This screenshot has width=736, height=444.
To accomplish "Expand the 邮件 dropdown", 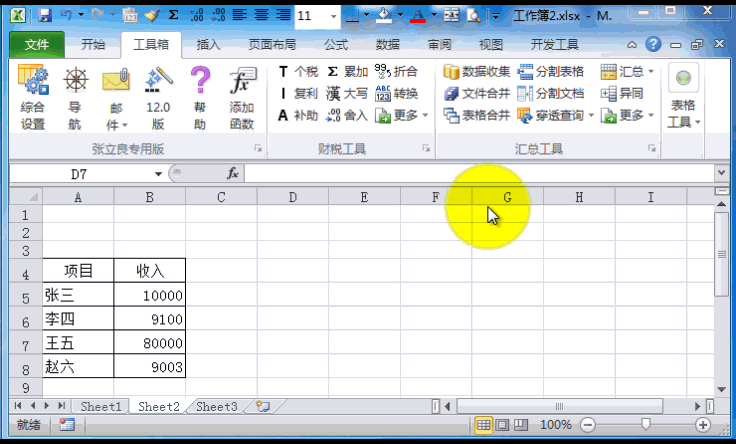I will point(117,125).
